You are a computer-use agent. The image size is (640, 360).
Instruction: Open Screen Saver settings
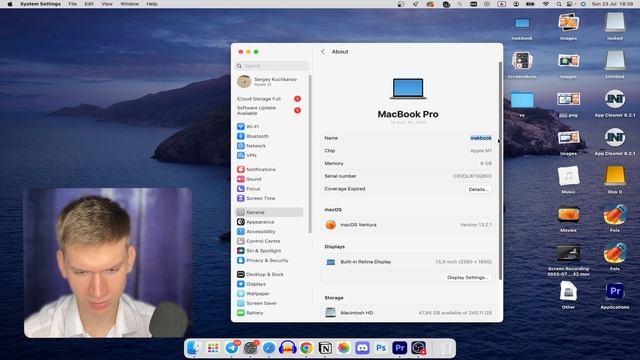click(257, 303)
